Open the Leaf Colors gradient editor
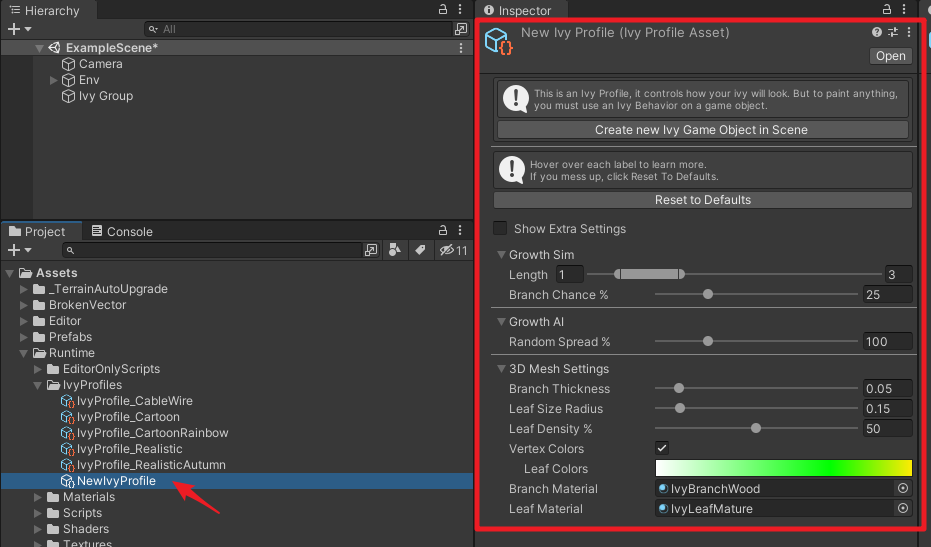The height and width of the screenshot is (547, 931). point(784,468)
